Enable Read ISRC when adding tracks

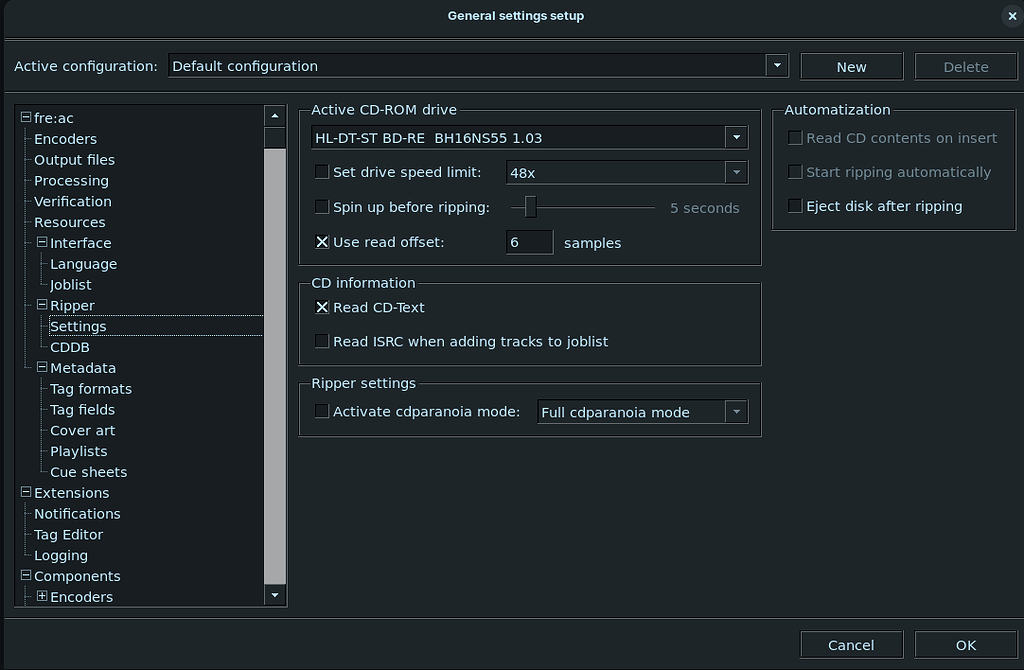[x=321, y=341]
